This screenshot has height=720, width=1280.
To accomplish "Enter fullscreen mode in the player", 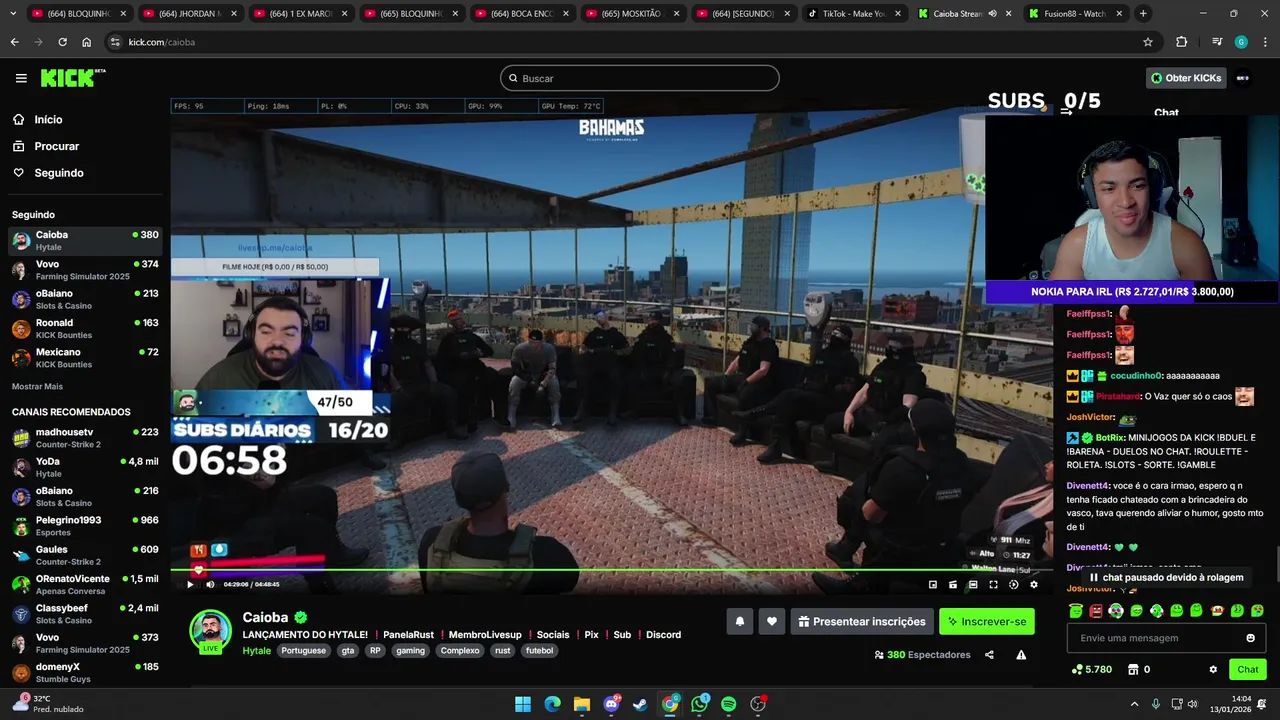I will (x=993, y=584).
